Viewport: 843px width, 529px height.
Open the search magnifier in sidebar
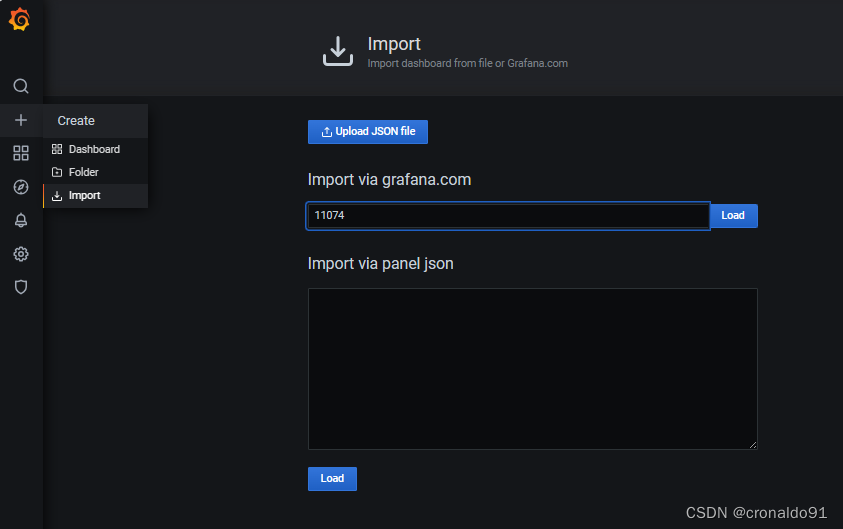click(x=21, y=86)
